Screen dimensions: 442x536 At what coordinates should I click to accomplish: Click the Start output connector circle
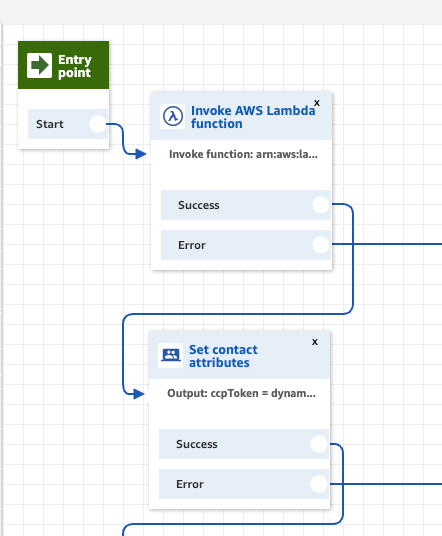click(x=98, y=124)
